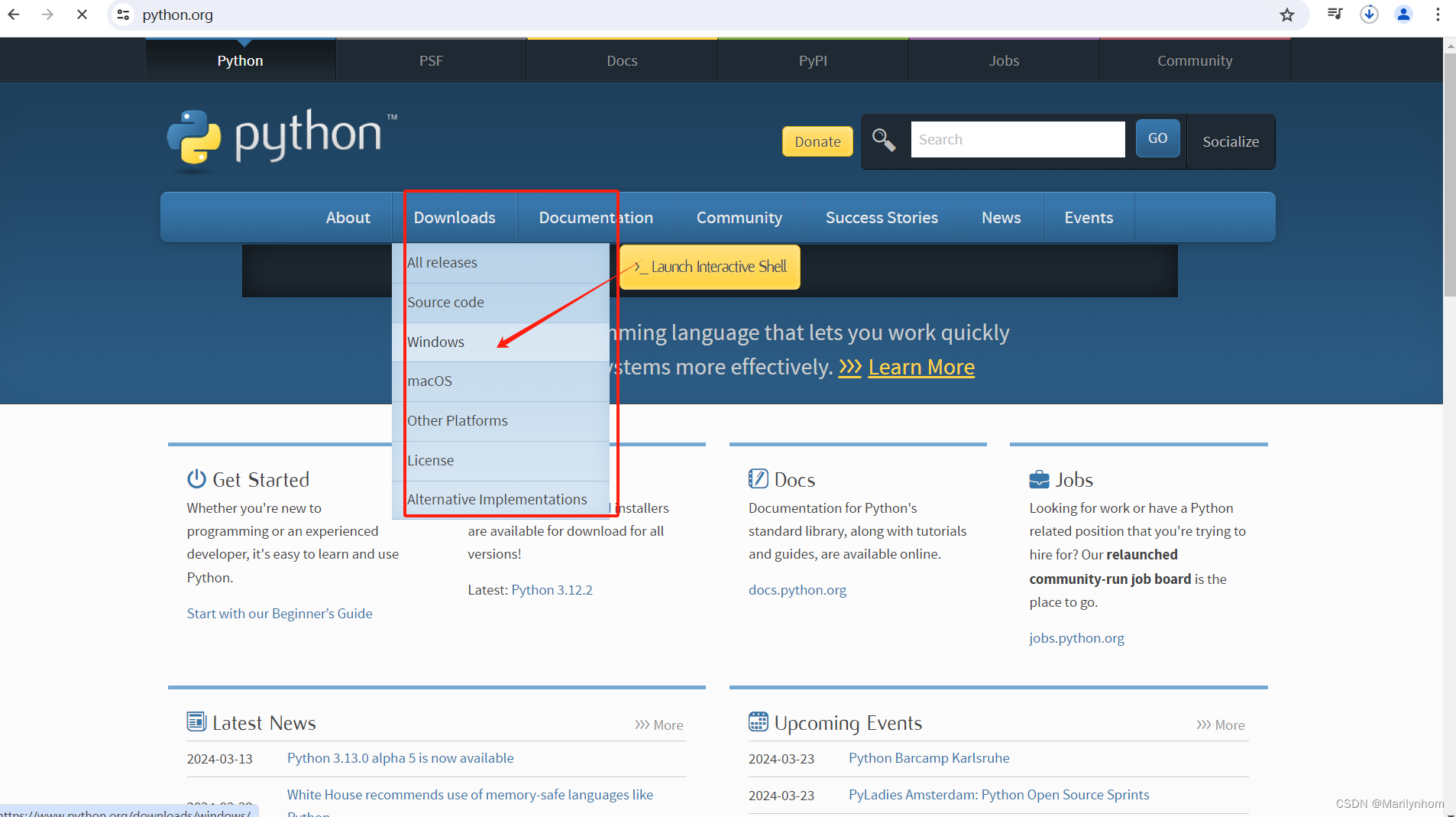Click the Upcoming Events calendar icon
Screen dimensions: 1456x817
tap(758, 721)
